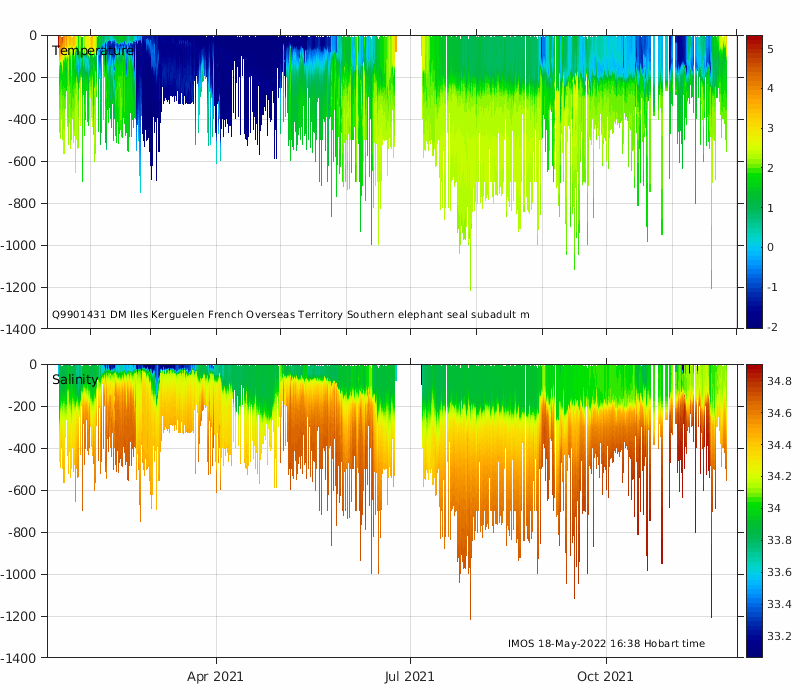Screen dimensions: 800x700
Task: Click the IMOS 18-May-2022 timestamp text
Action: coord(606,644)
